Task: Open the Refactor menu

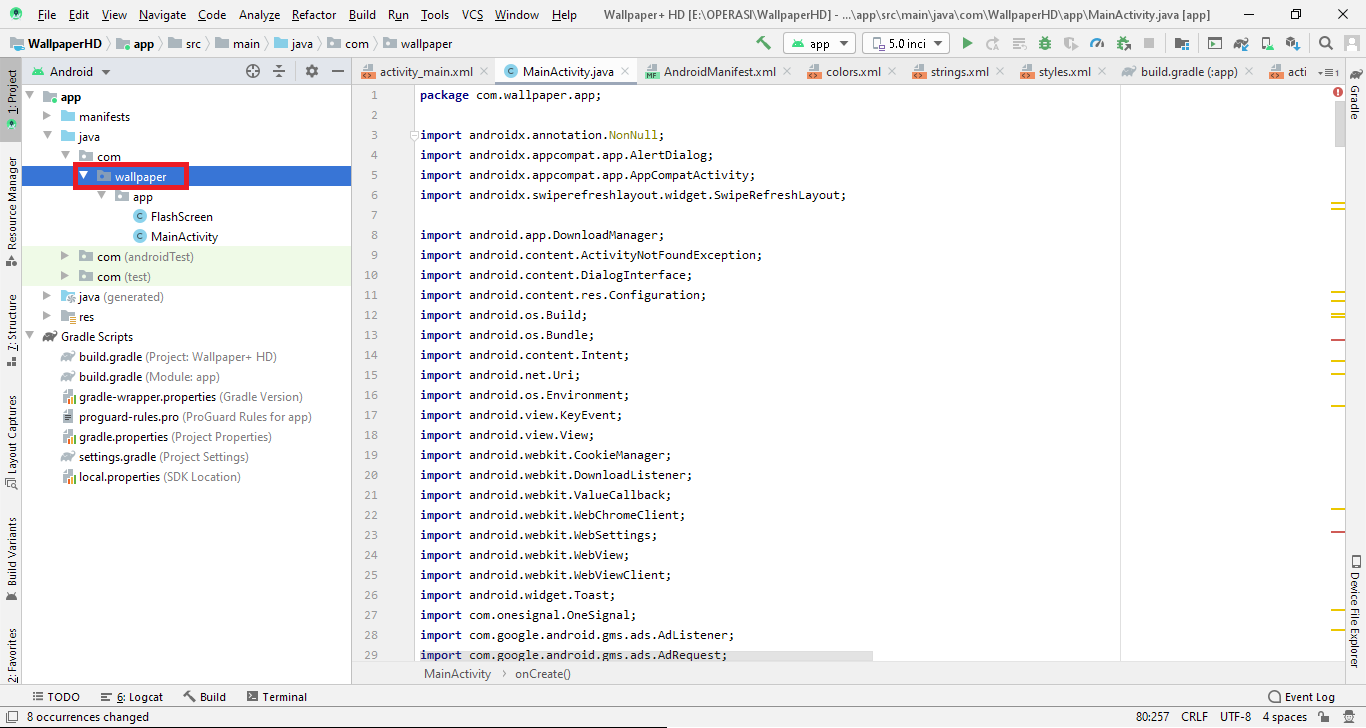Action: (x=314, y=15)
